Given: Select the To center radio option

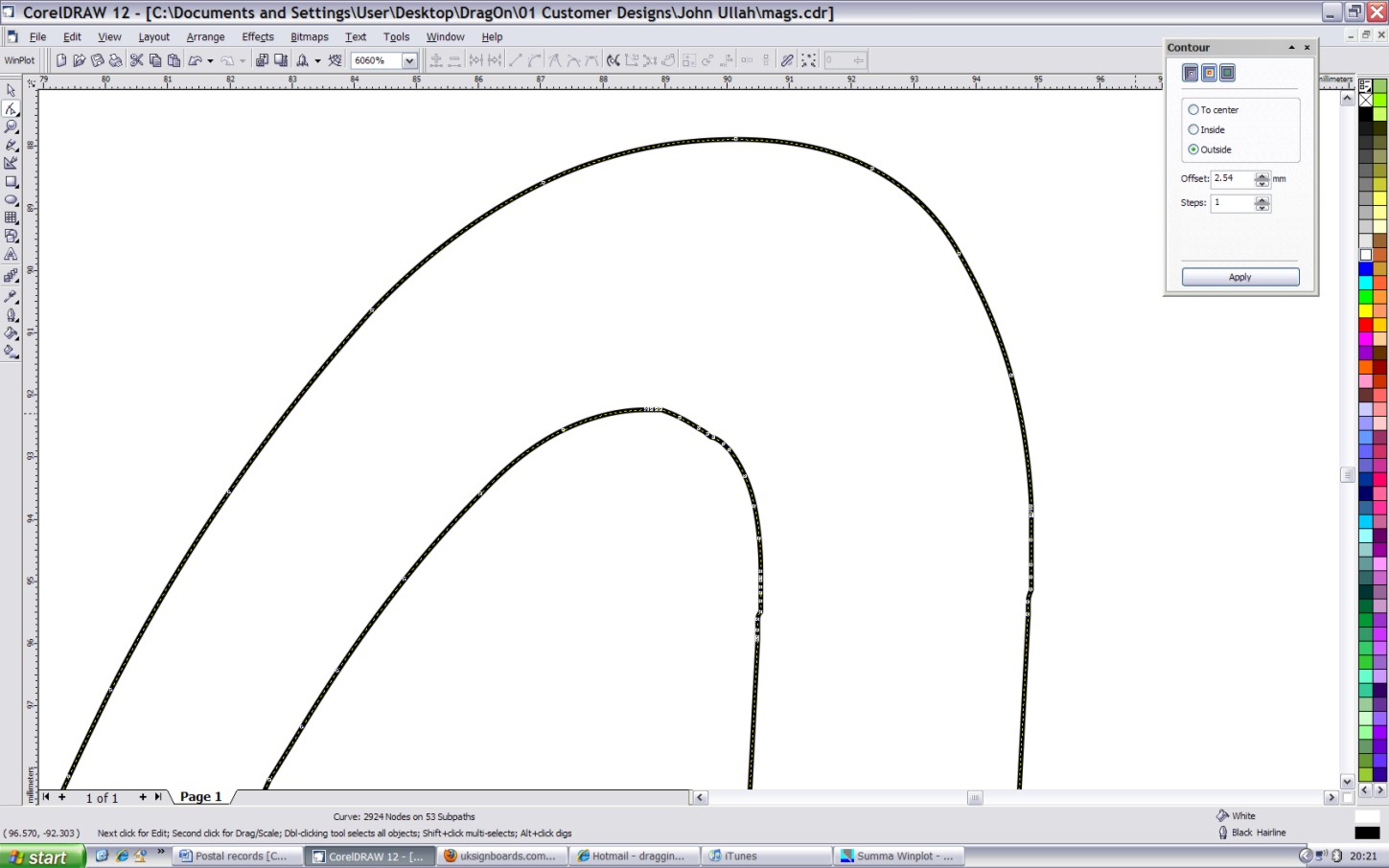Looking at the screenshot, I should pyautogui.click(x=1193, y=110).
